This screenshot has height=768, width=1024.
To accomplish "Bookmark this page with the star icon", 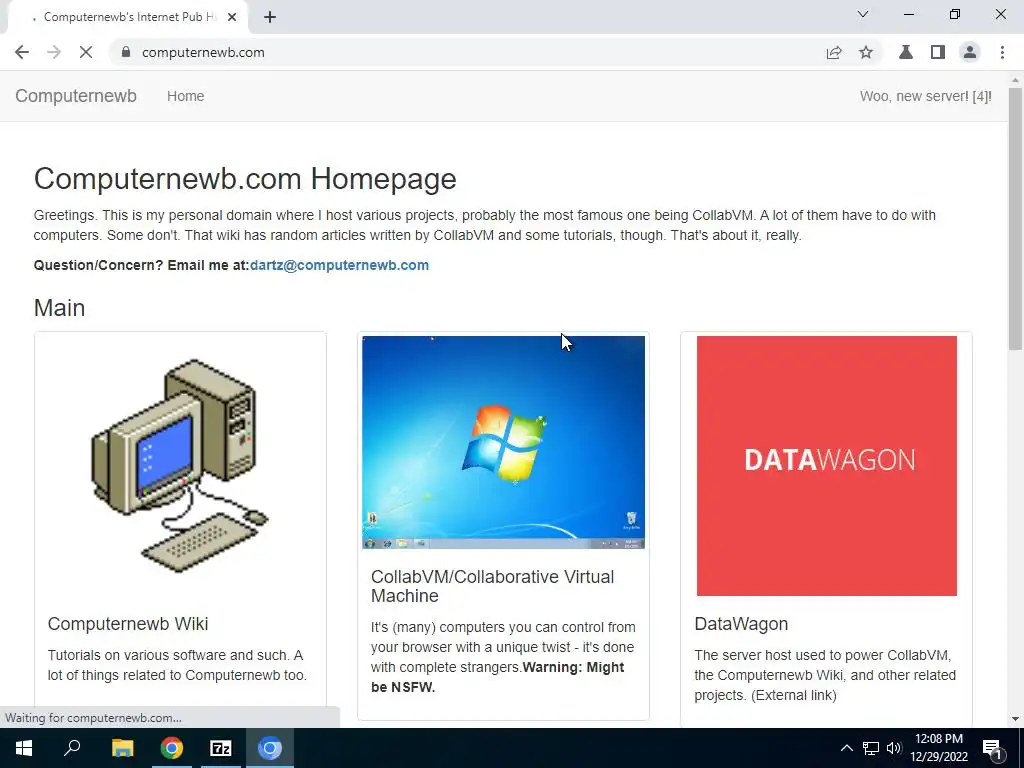I will click(x=866, y=52).
